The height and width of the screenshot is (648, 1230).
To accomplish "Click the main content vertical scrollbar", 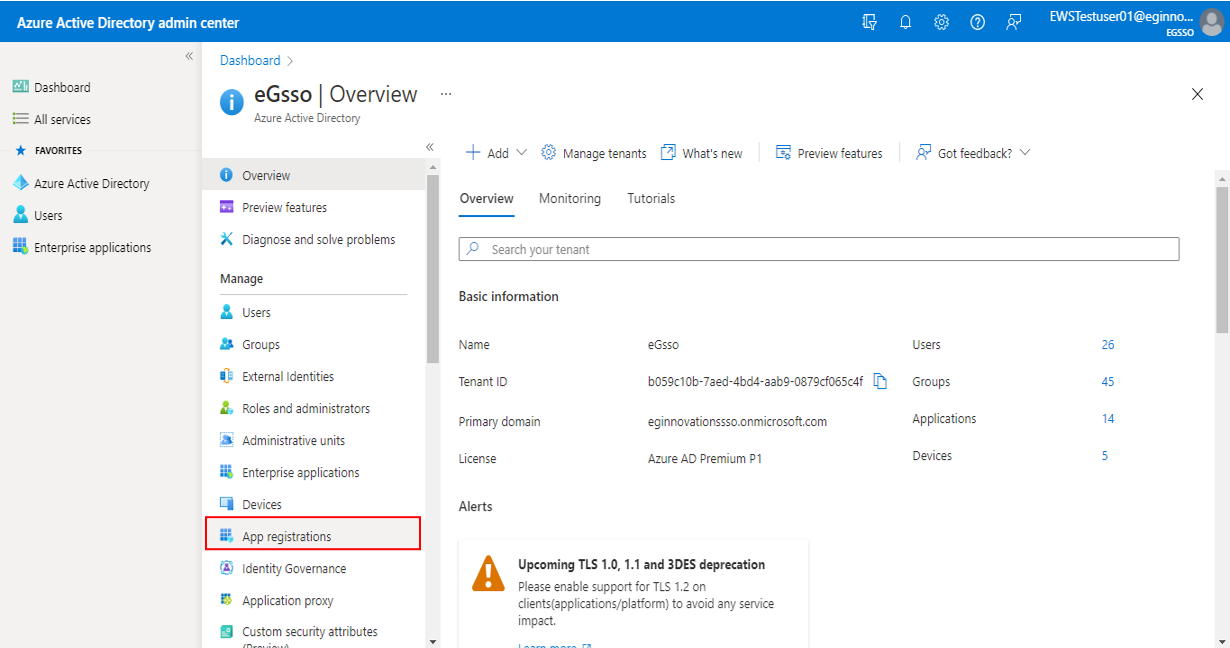I will [x=1221, y=258].
